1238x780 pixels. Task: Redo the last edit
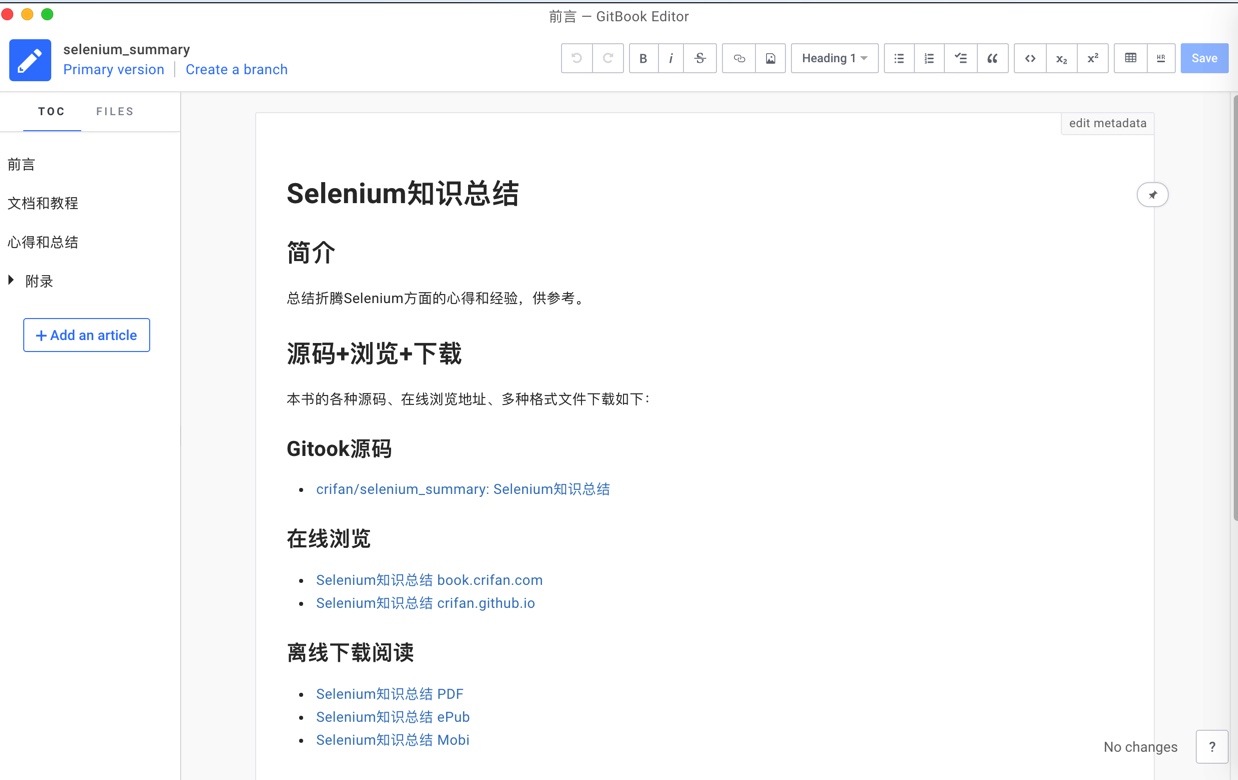tap(608, 58)
